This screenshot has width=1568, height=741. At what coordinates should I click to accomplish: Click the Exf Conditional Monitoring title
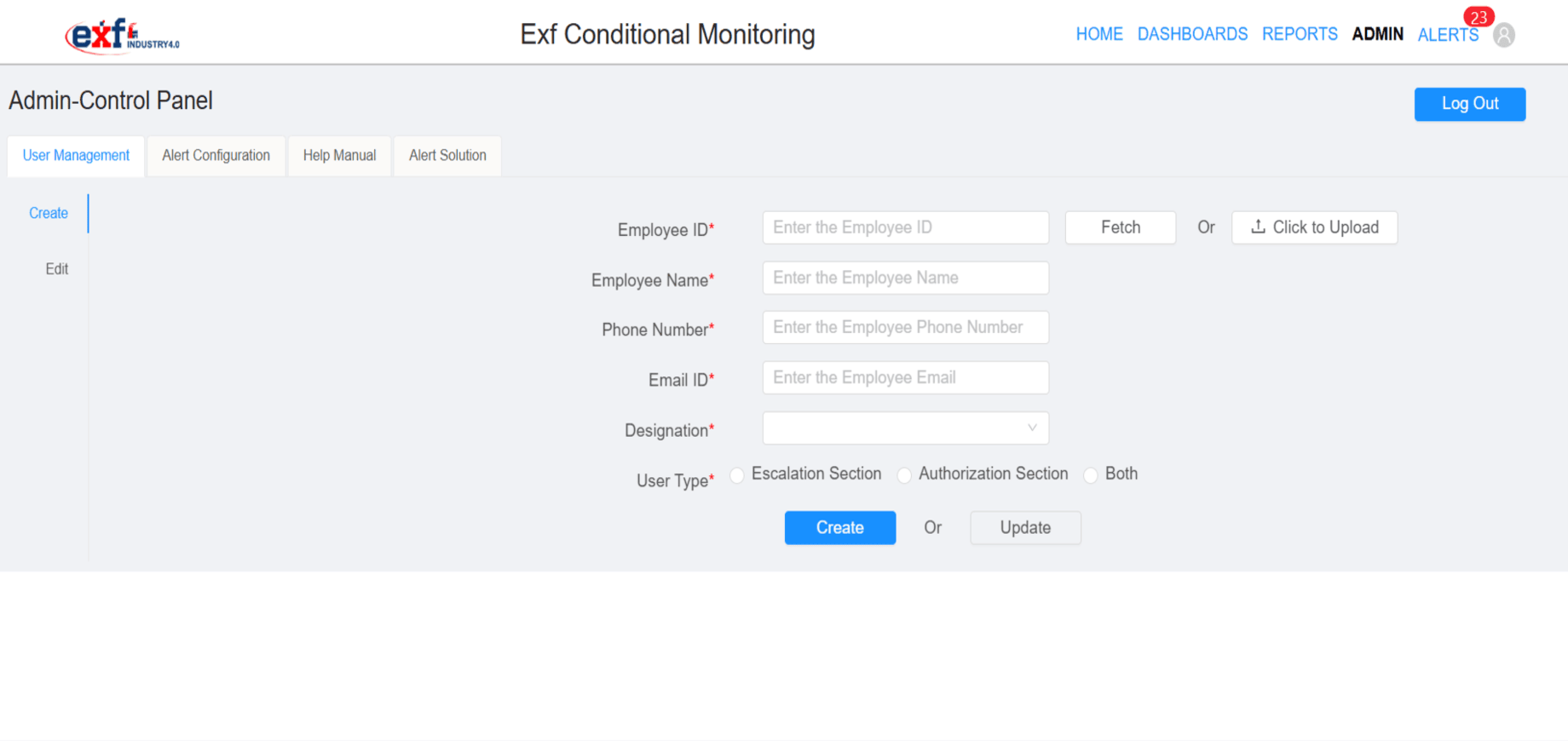[x=667, y=34]
